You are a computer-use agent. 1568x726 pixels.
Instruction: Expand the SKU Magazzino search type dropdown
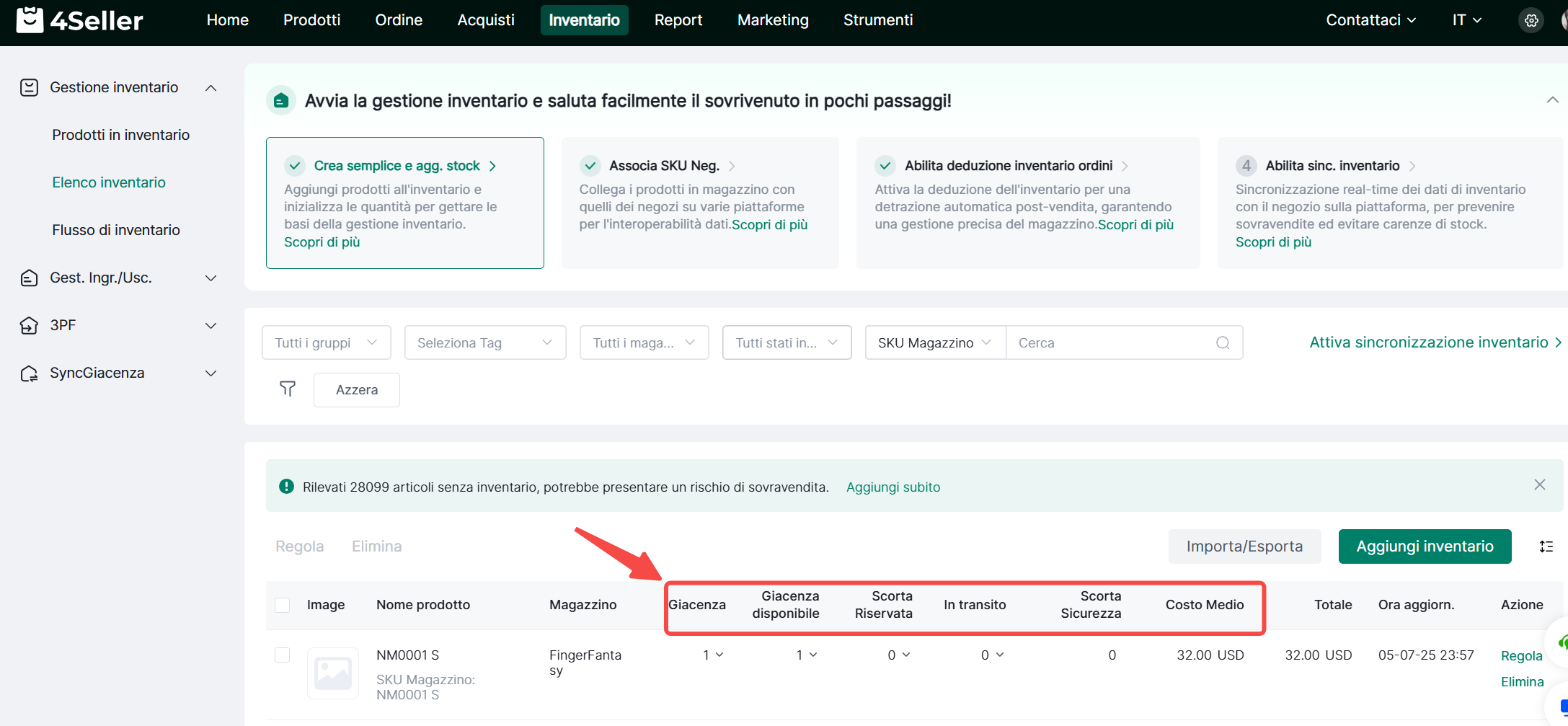tap(934, 342)
